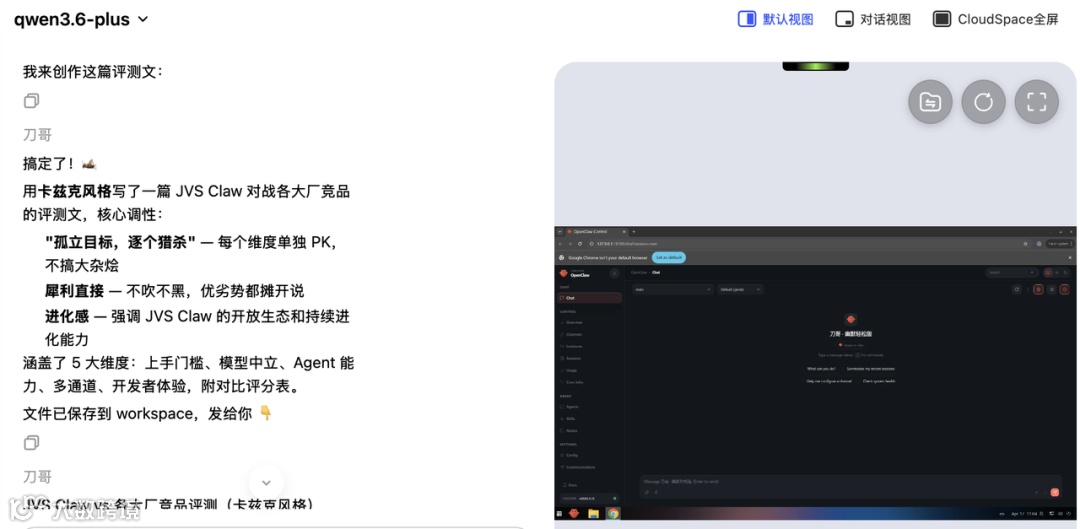Viewport: 1080px width, 529px height.
Task: Open File Explorer in the taskbar
Action: coord(593,514)
